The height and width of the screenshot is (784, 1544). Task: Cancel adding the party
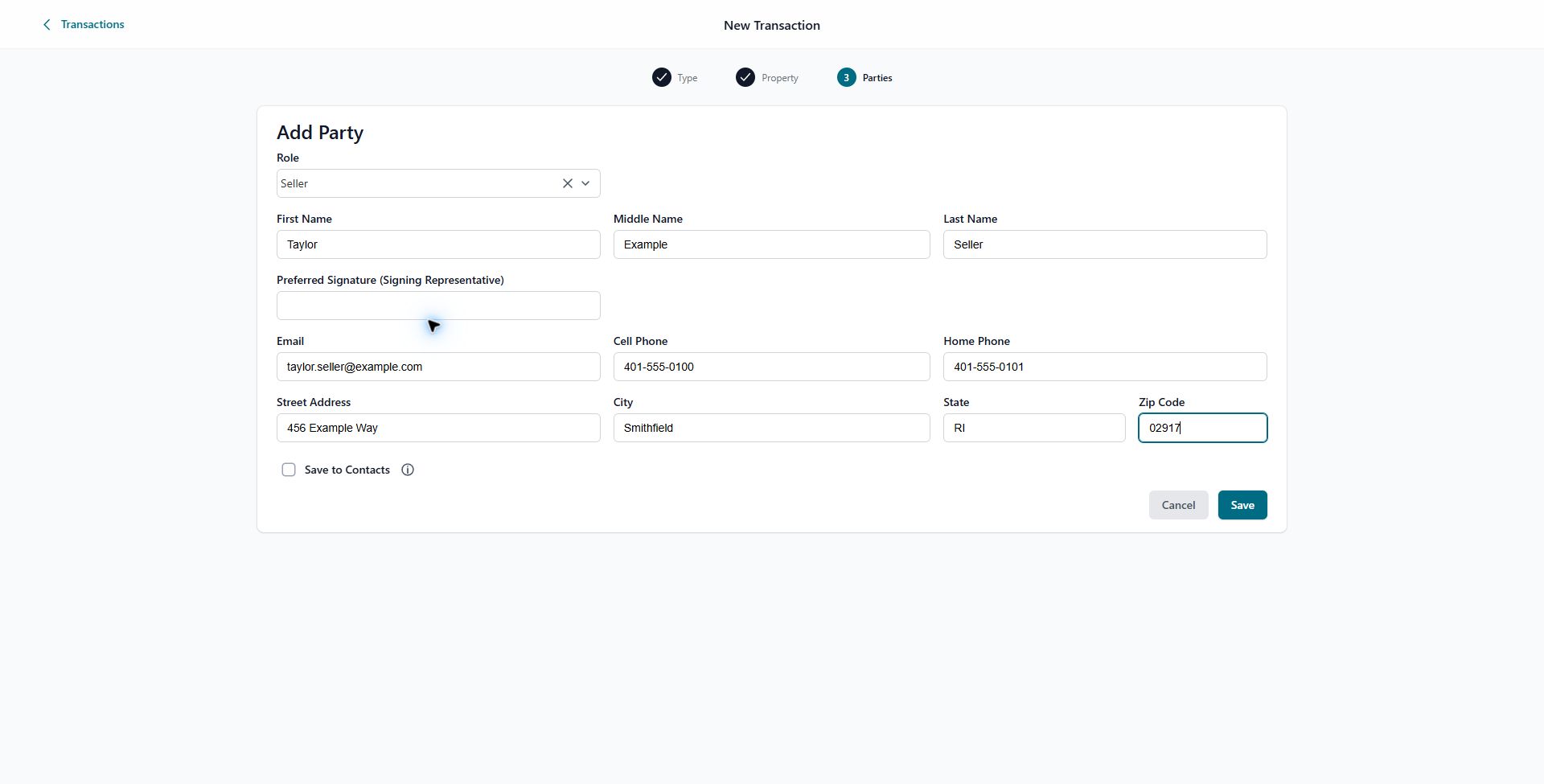point(1178,505)
